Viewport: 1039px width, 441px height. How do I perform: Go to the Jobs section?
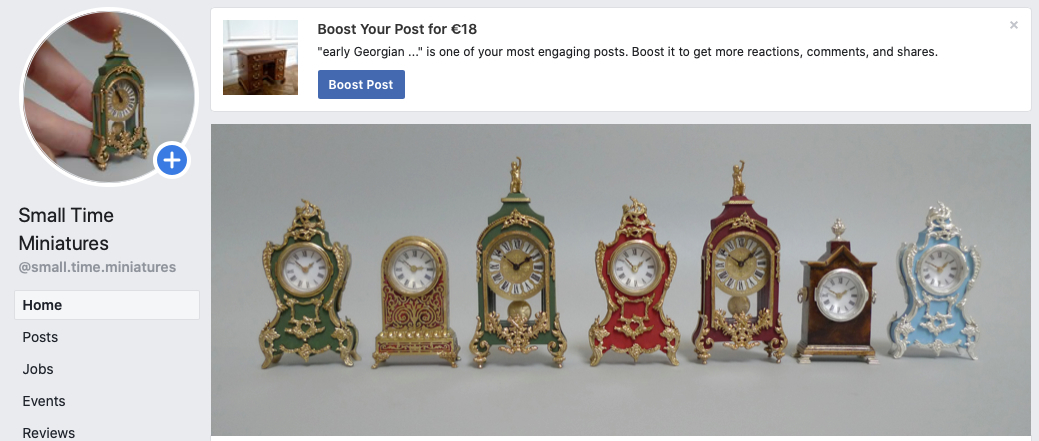(38, 369)
